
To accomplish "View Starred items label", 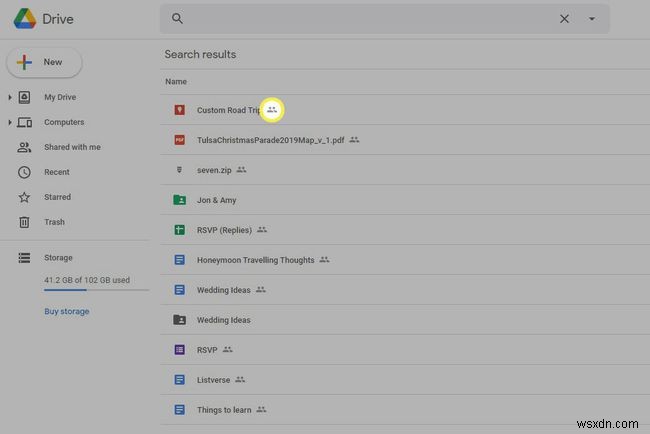I will [x=58, y=197].
